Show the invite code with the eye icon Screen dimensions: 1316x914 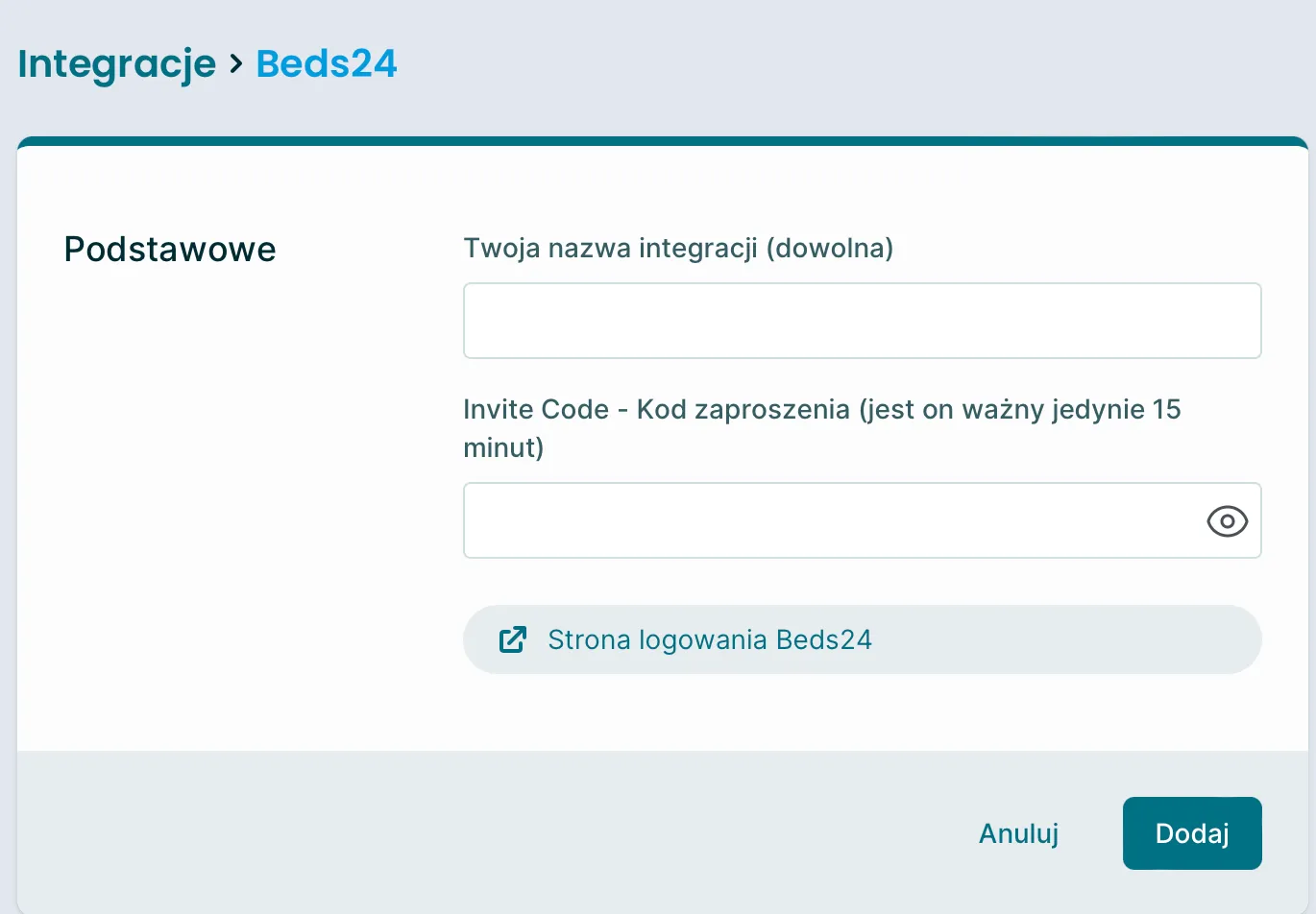pos(1227,521)
